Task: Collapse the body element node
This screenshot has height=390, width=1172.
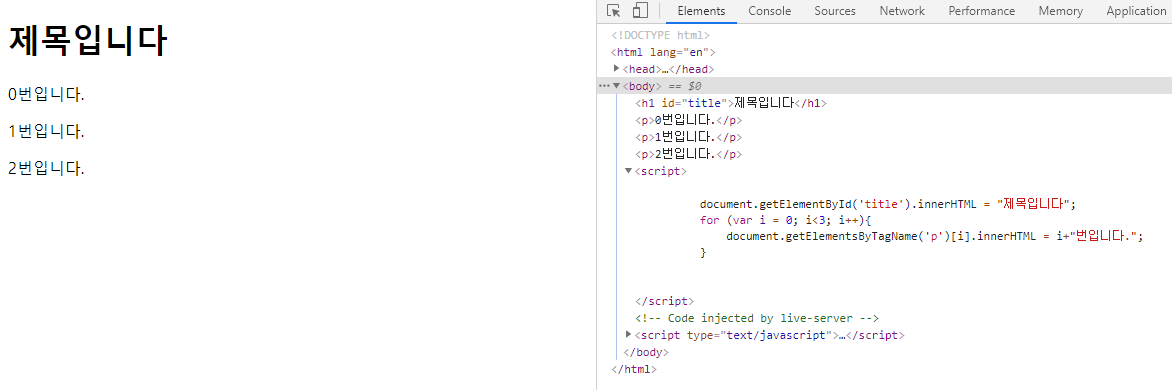Action: click(617, 86)
